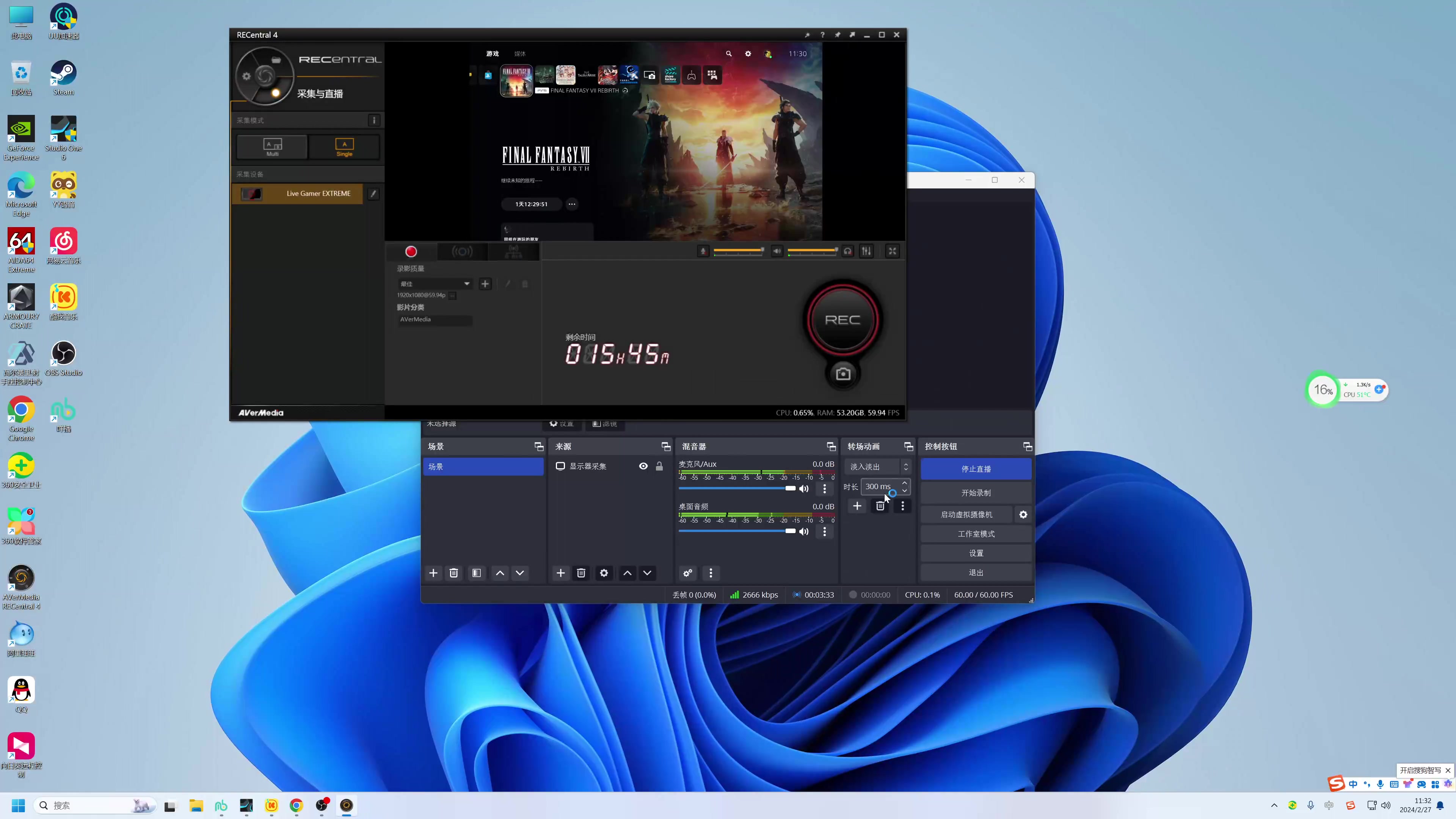Switch RECentral to the streaming mode tab
This screenshot has width=1456, height=819.
point(462,251)
